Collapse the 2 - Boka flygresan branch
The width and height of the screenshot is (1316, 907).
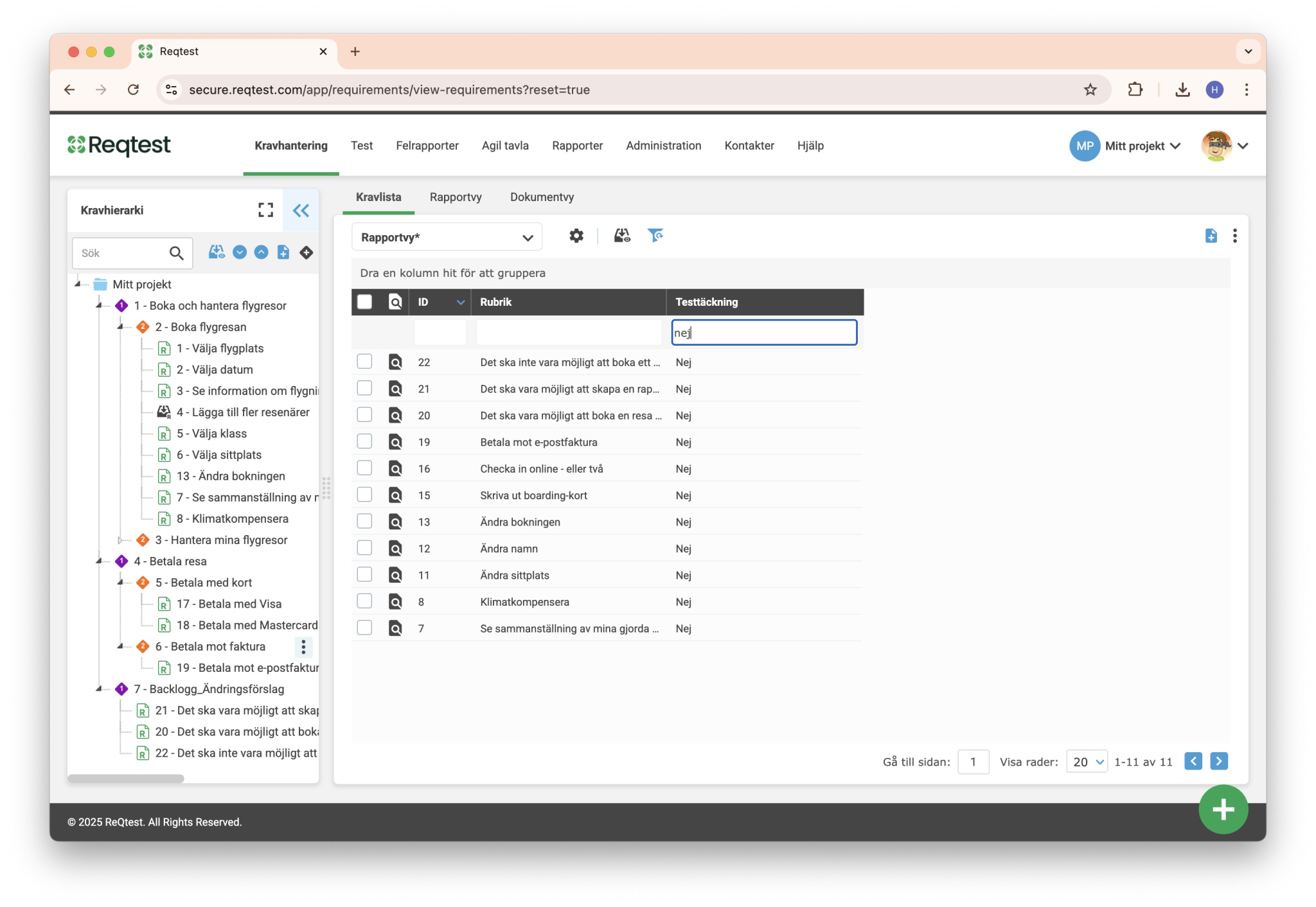tap(120, 327)
